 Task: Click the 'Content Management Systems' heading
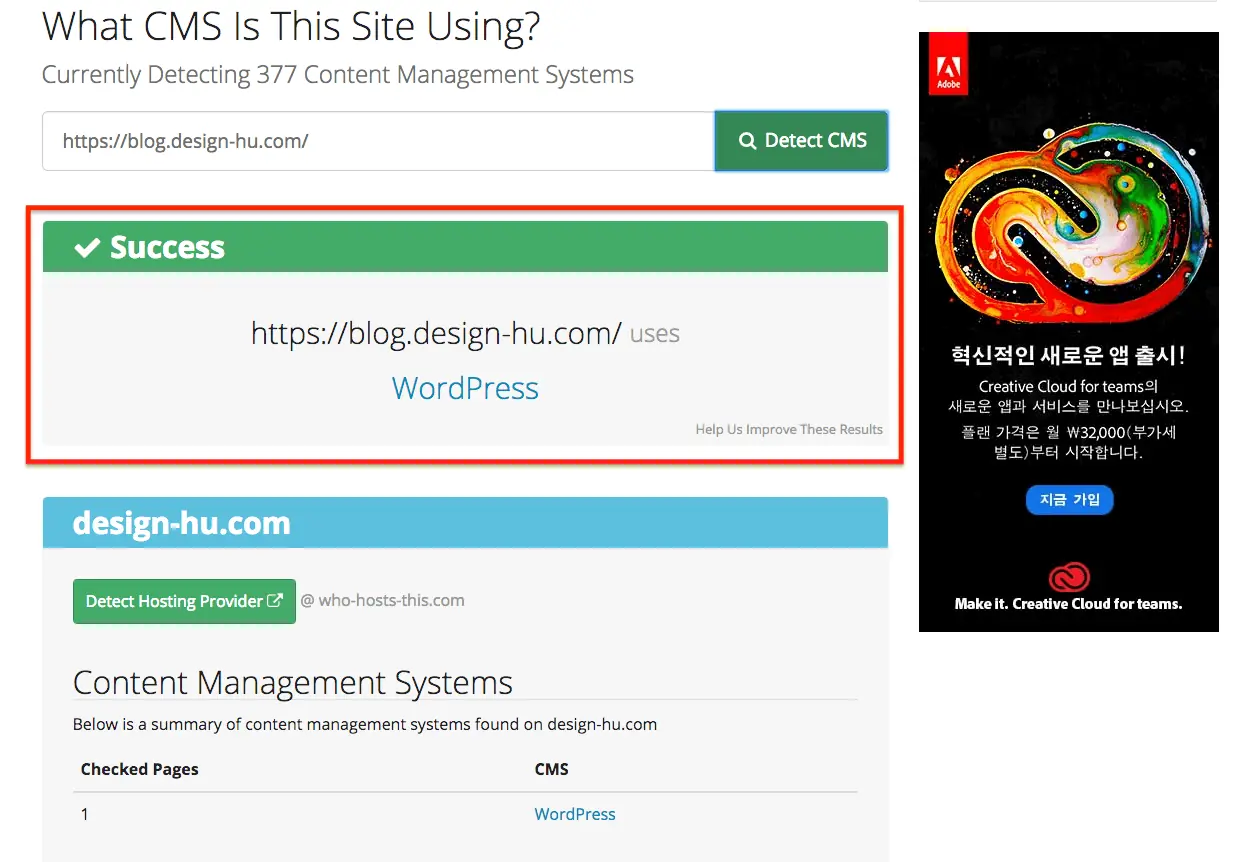[x=293, y=683]
